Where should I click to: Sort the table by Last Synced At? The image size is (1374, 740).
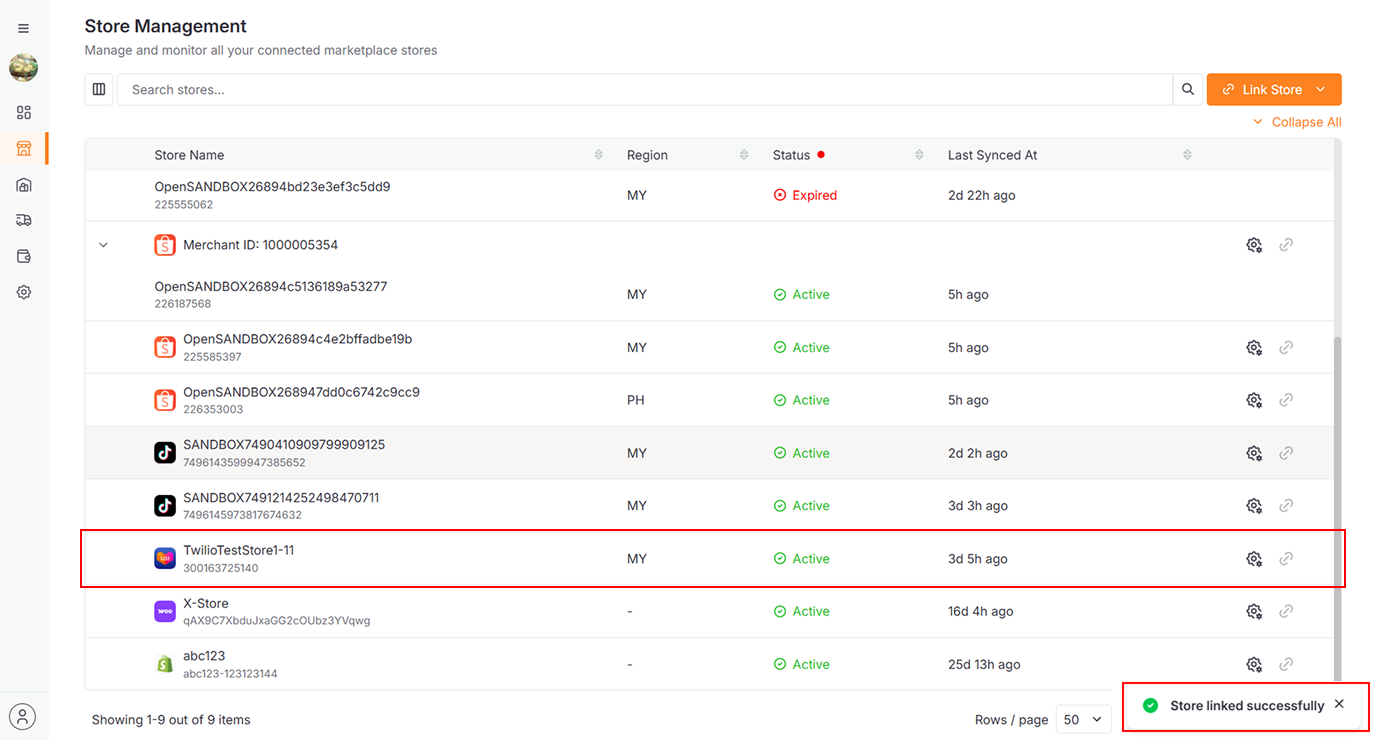(1186, 155)
